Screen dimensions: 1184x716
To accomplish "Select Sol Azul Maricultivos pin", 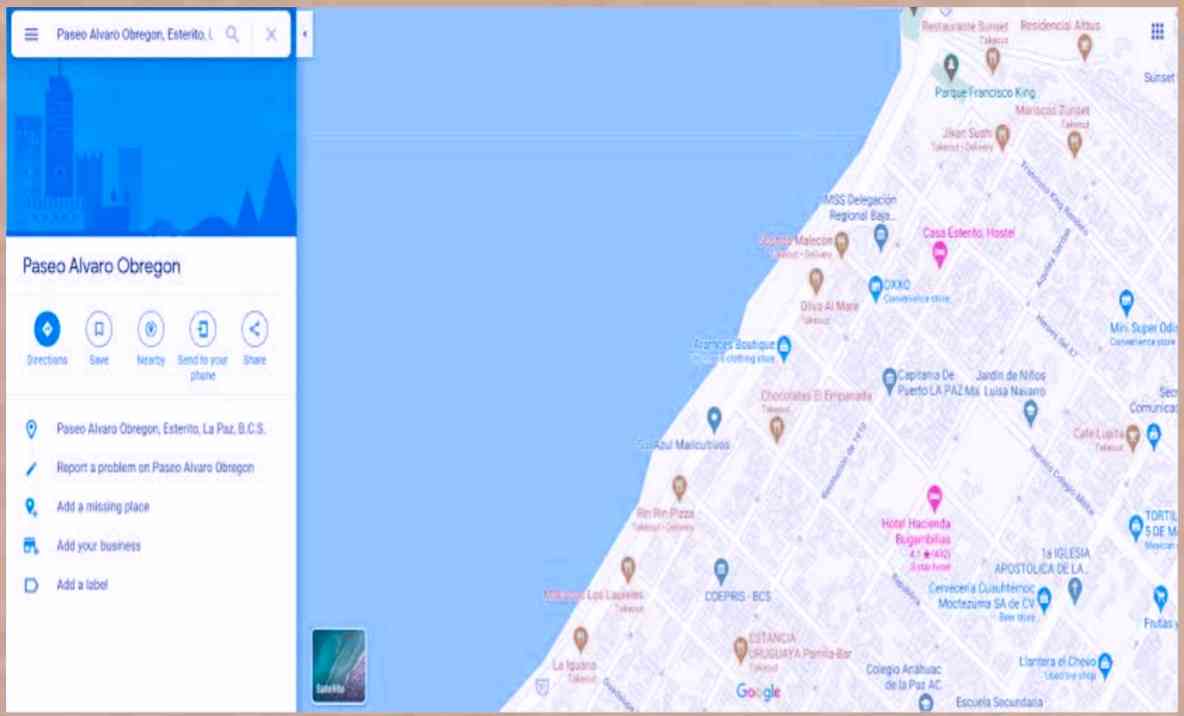I will point(714,420).
